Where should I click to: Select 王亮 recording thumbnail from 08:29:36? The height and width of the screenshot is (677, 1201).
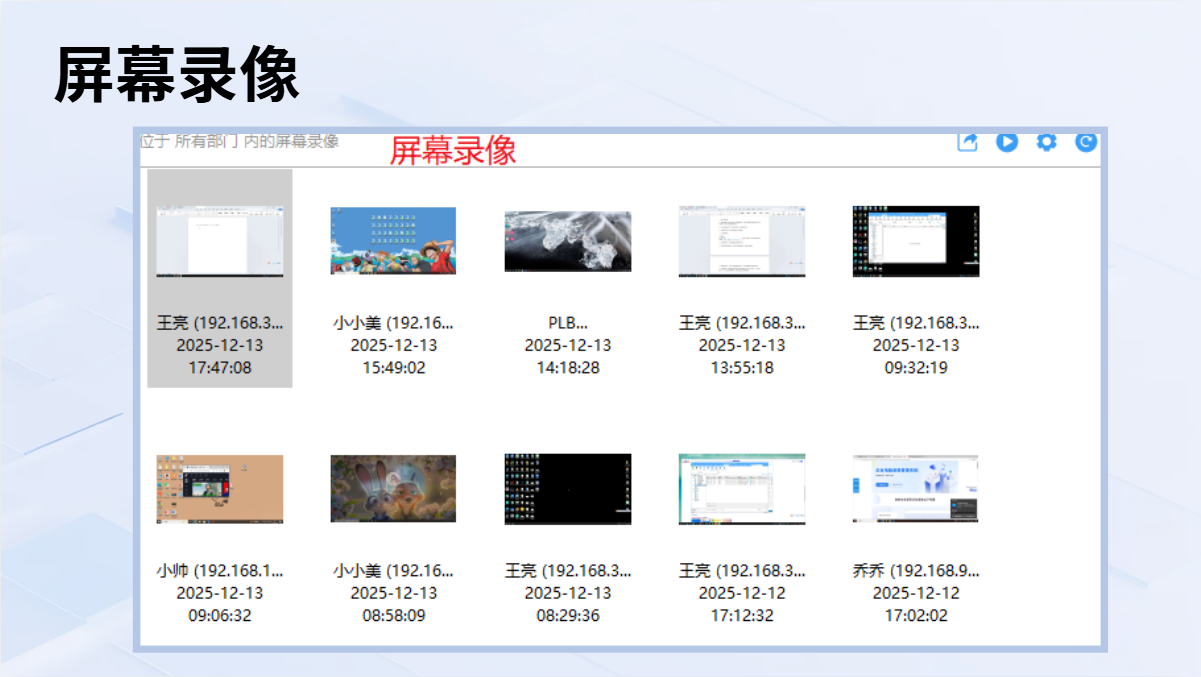(x=568, y=489)
